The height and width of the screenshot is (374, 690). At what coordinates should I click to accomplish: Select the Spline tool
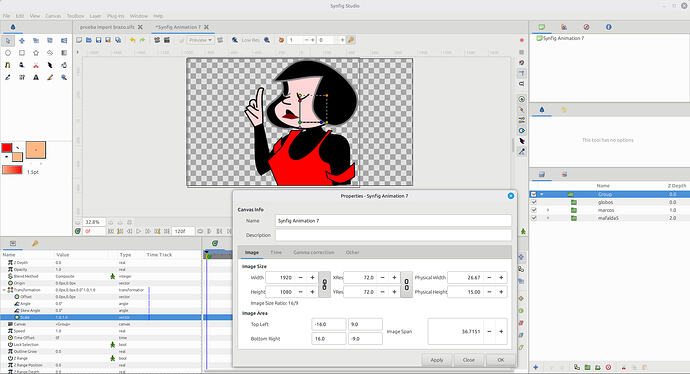[x=7, y=65]
